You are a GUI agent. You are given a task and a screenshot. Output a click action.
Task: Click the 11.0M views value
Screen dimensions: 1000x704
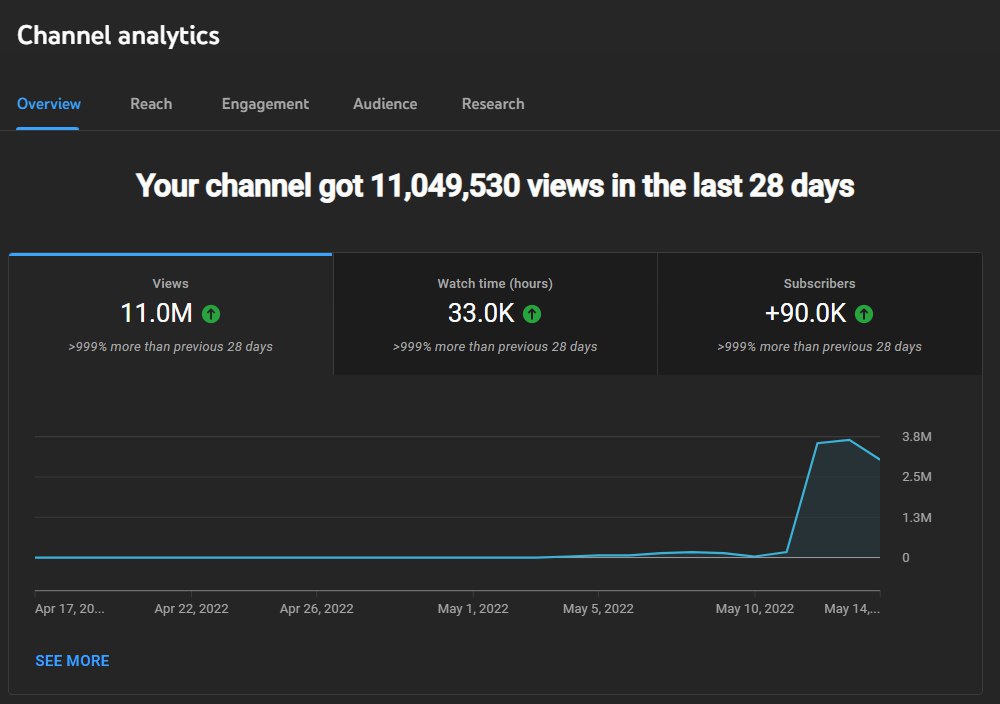tap(156, 314)
